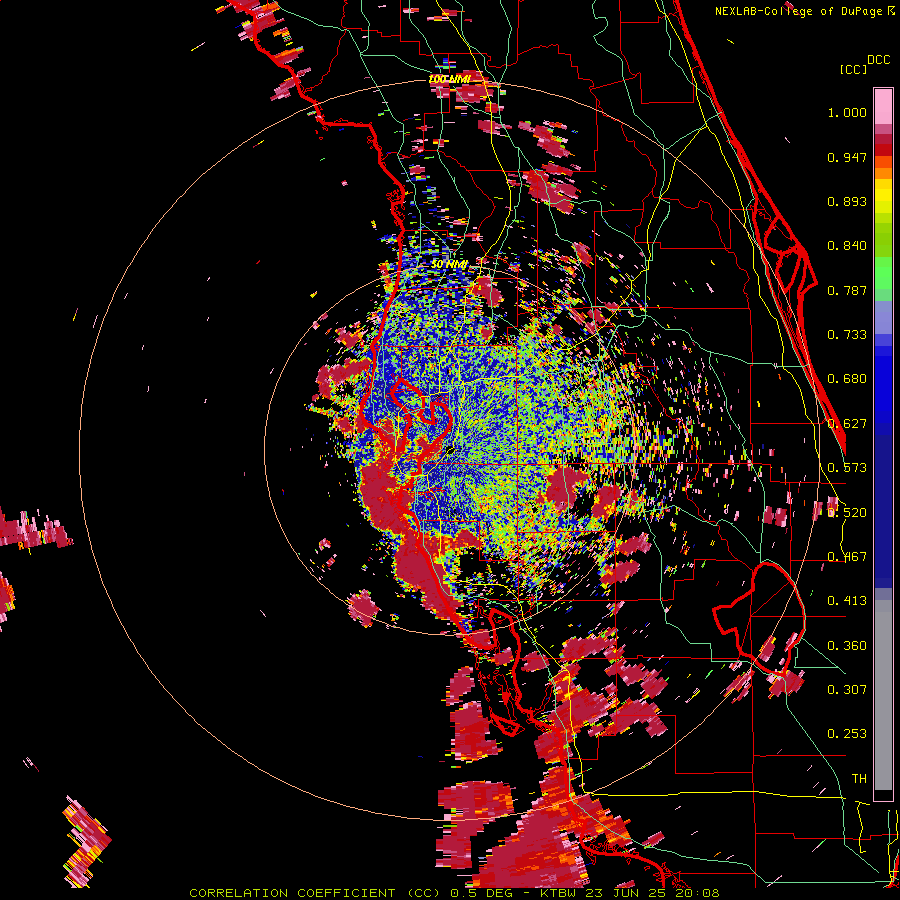The height and width of the screenshot is (900, 900).
Task: Select the 0.573 legend value
Action: pos(847,468)
